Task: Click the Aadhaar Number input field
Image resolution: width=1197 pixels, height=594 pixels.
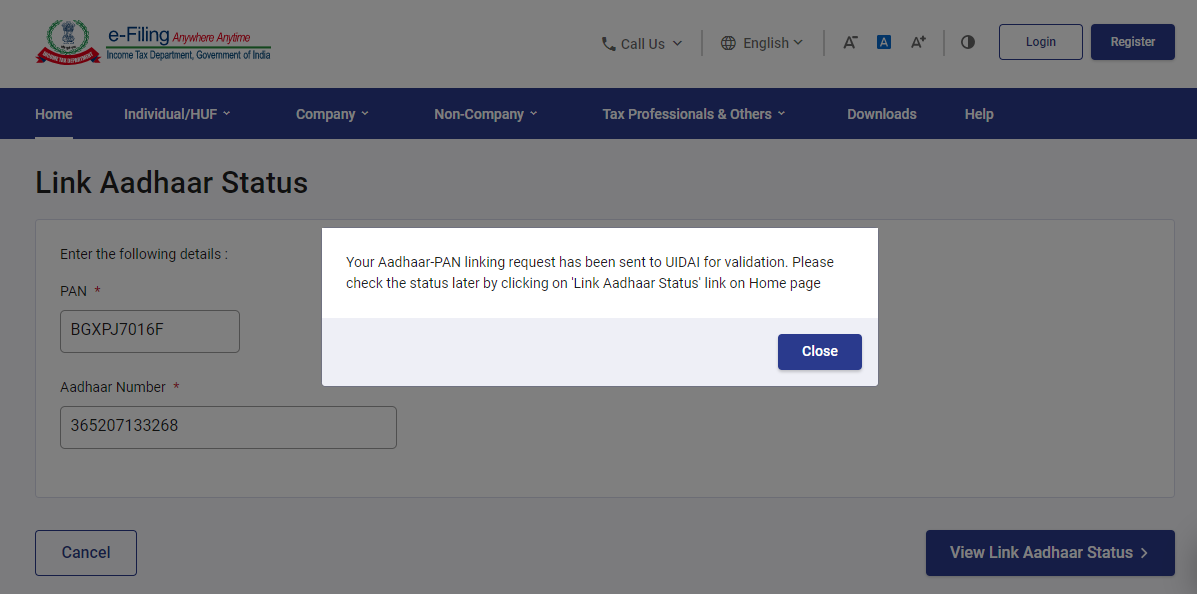Action: point(228,427)
